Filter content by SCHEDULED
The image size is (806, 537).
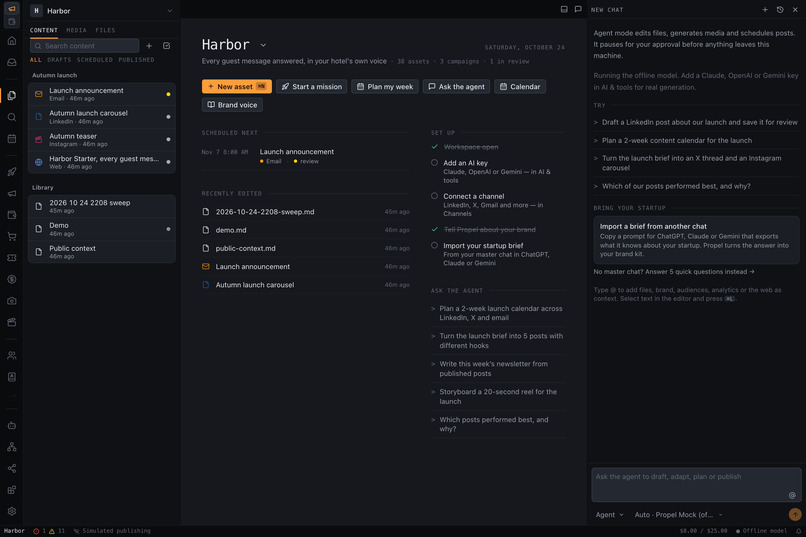click(x=95, y=60)
